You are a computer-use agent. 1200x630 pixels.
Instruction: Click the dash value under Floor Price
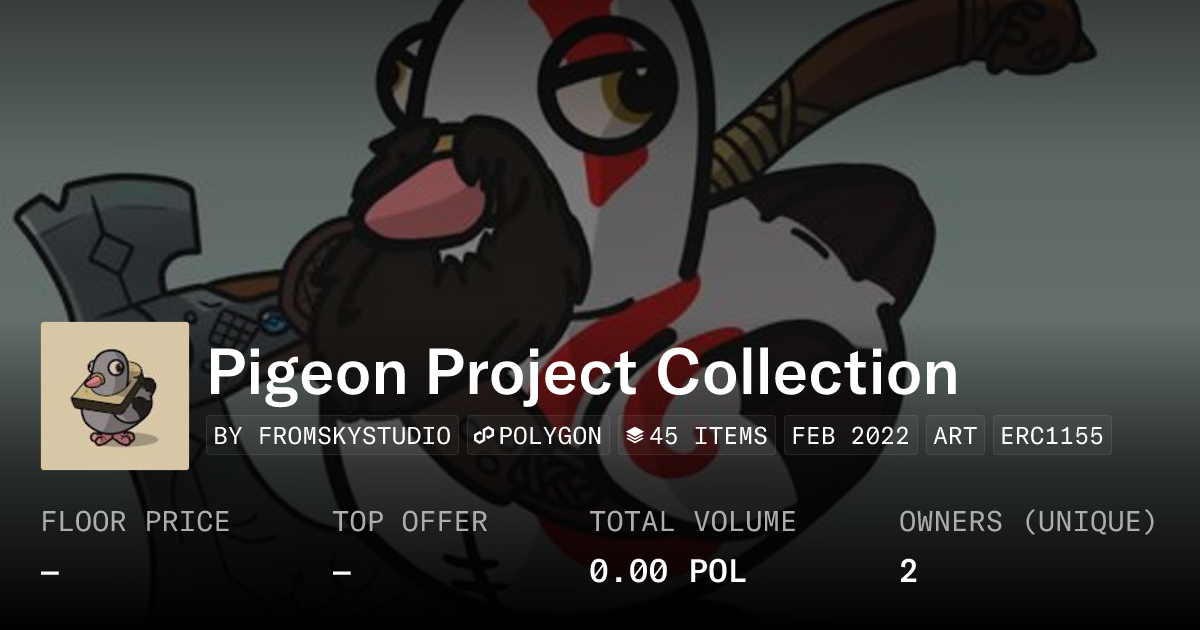50,572
